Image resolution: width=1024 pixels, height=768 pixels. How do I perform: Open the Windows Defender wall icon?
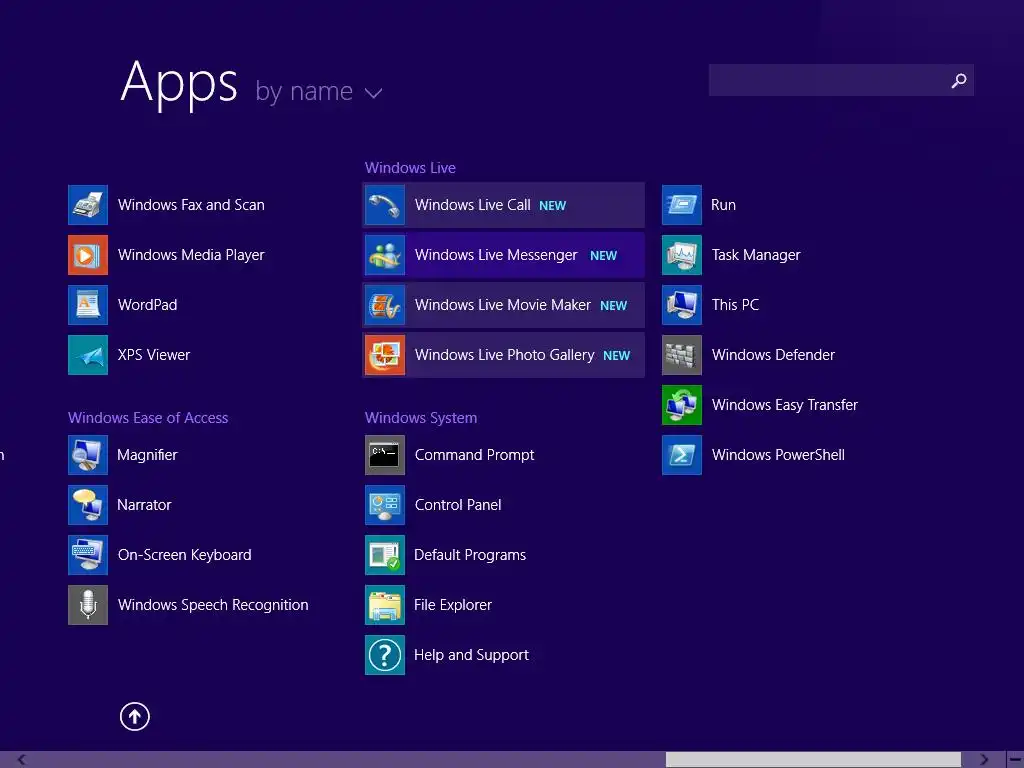682,355
